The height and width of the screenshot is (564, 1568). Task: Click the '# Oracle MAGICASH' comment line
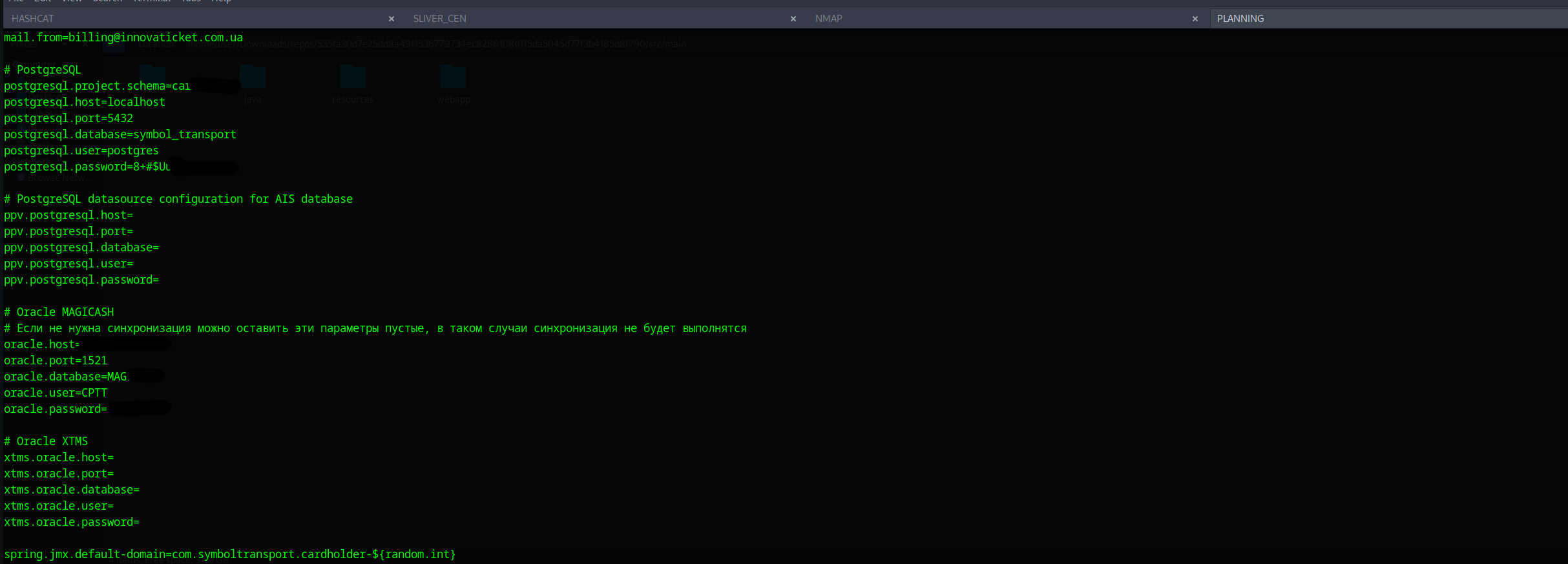click(x=59, y=312)
